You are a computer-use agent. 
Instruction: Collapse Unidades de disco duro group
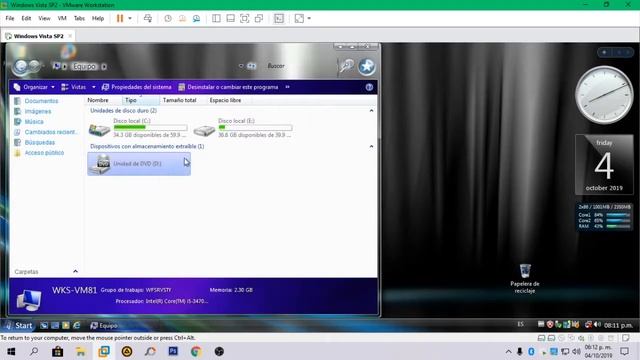point(371,111)
